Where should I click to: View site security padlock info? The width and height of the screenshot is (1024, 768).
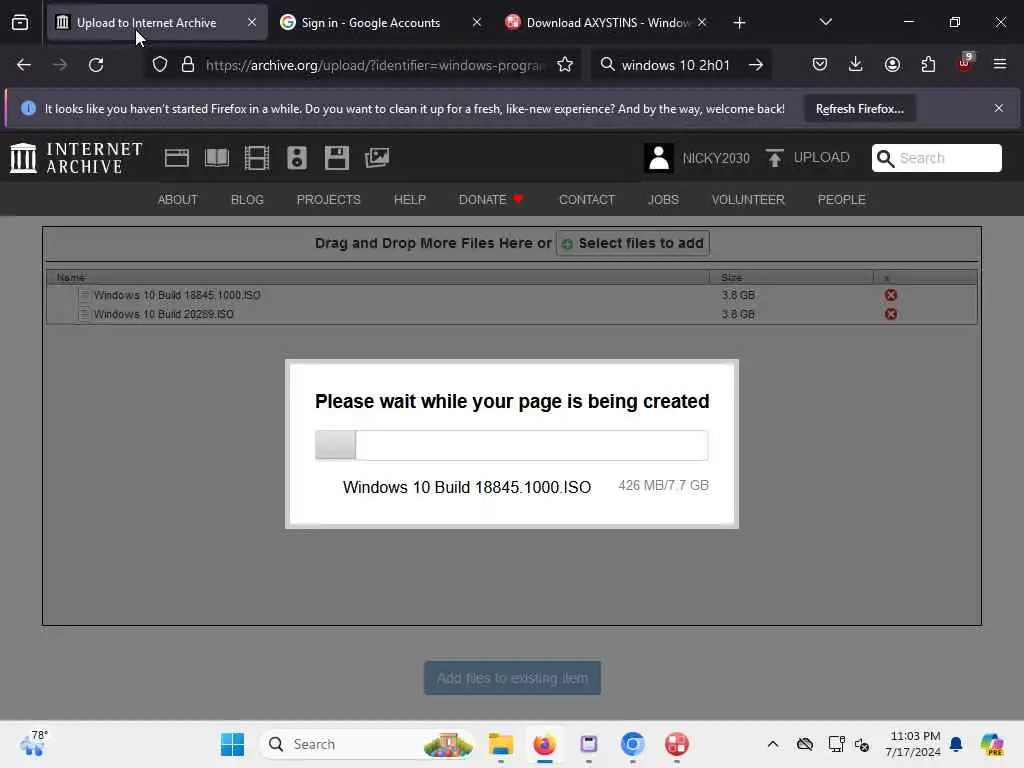(x=188, y=65)
